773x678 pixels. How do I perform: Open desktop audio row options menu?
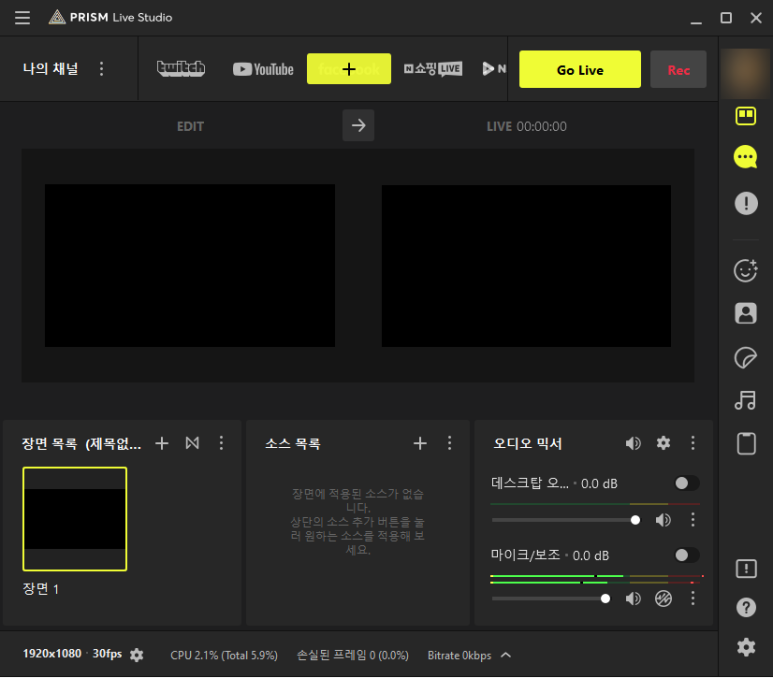(693, 519)
